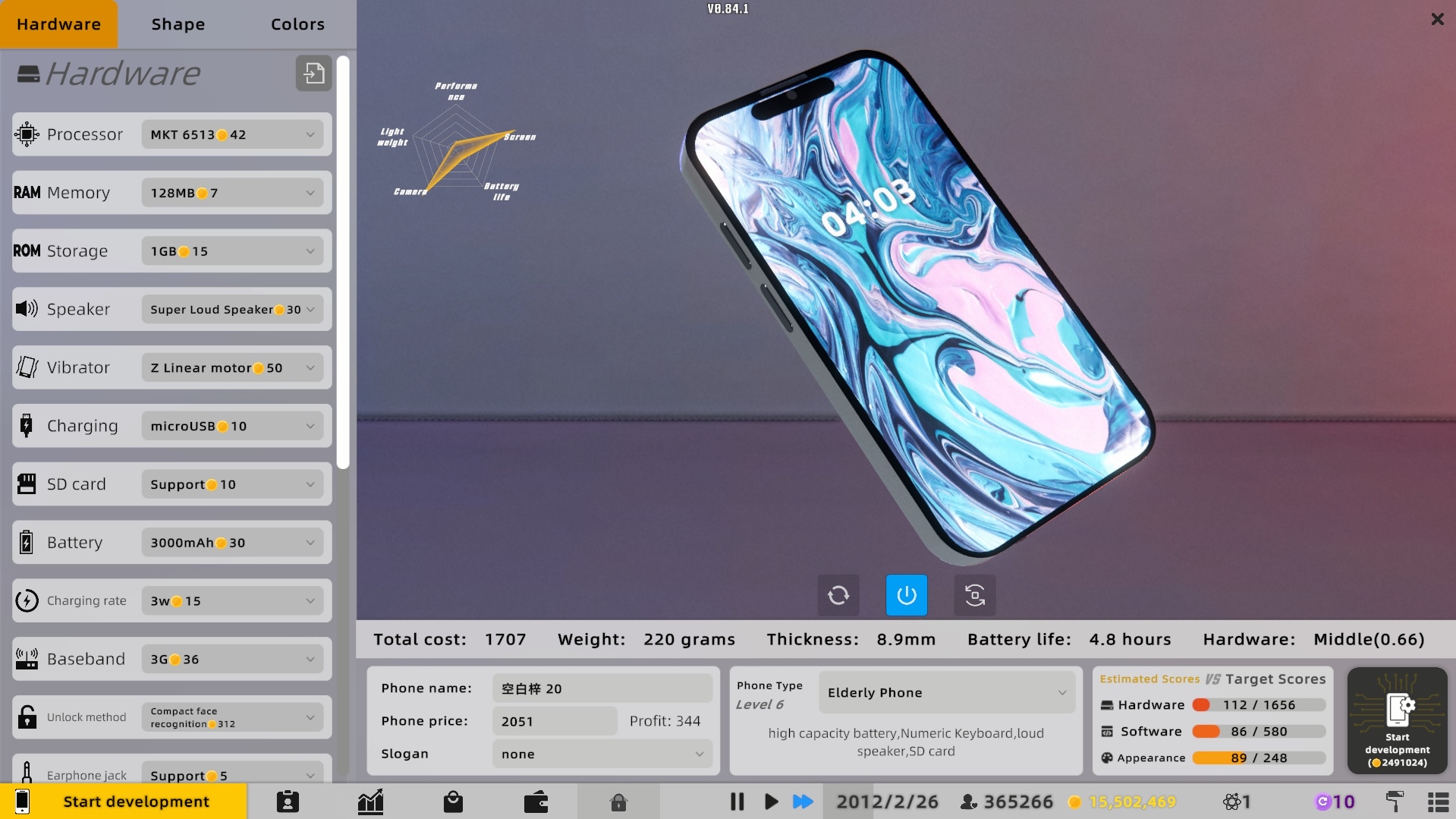The height and width of the screenshot is (819, 1456).
Task: Switch to the Colors tab
Action: tap(297, 24)
